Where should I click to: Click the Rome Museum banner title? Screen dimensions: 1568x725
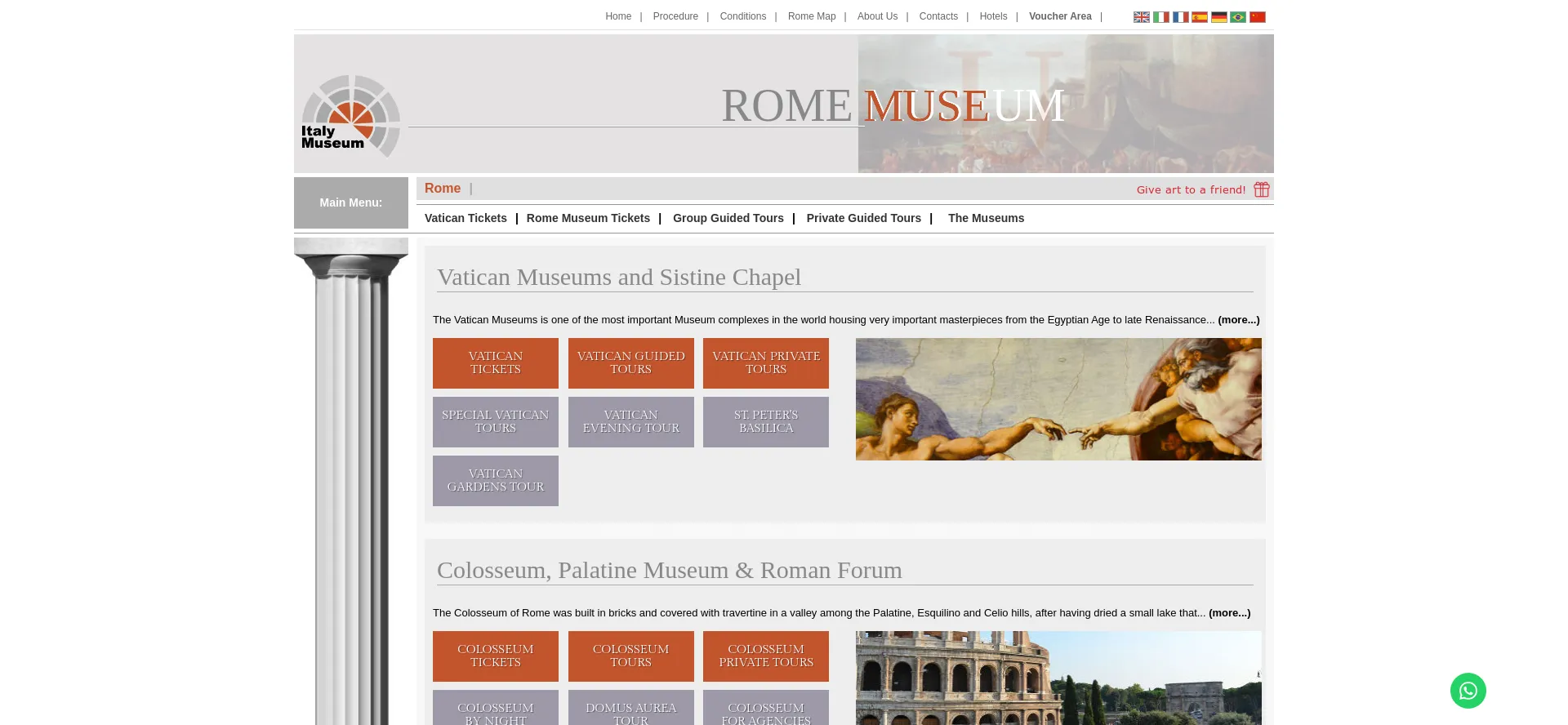pos(893,106)
